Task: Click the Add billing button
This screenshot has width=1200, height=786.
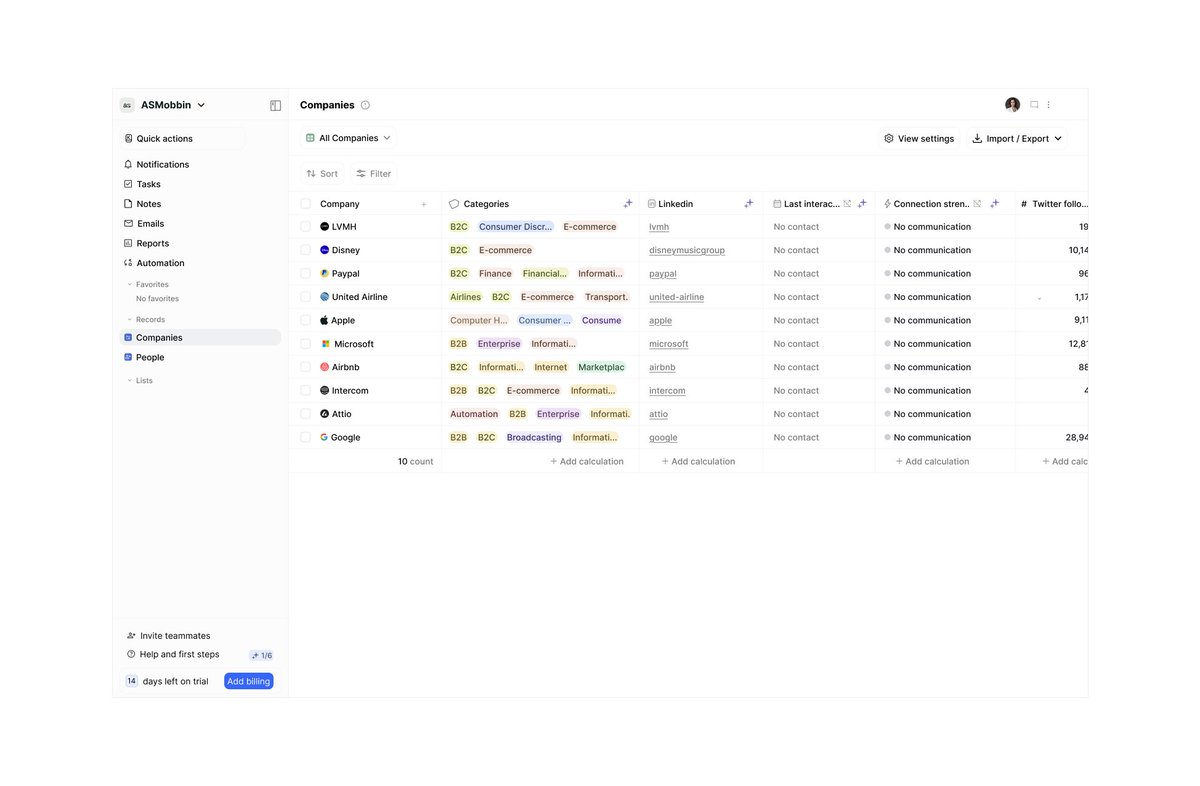Action: click(249, 681)
